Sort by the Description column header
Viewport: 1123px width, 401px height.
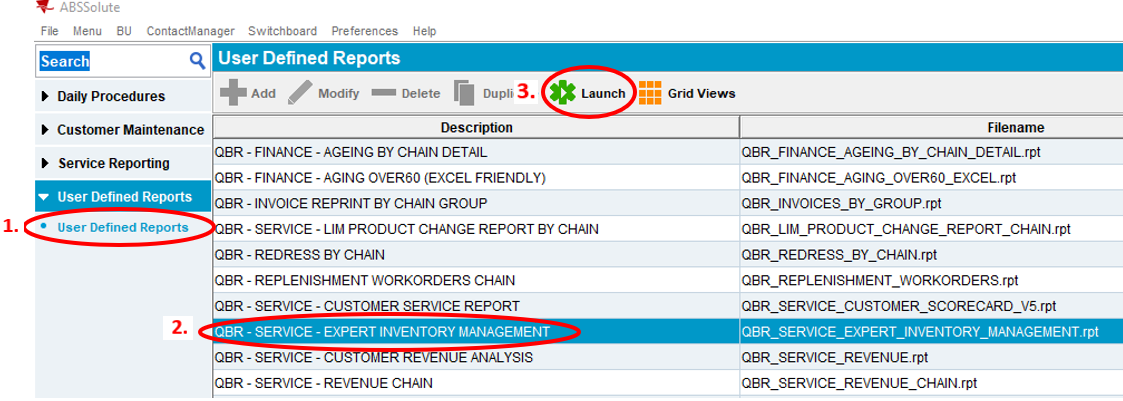(x=476, y=127)
